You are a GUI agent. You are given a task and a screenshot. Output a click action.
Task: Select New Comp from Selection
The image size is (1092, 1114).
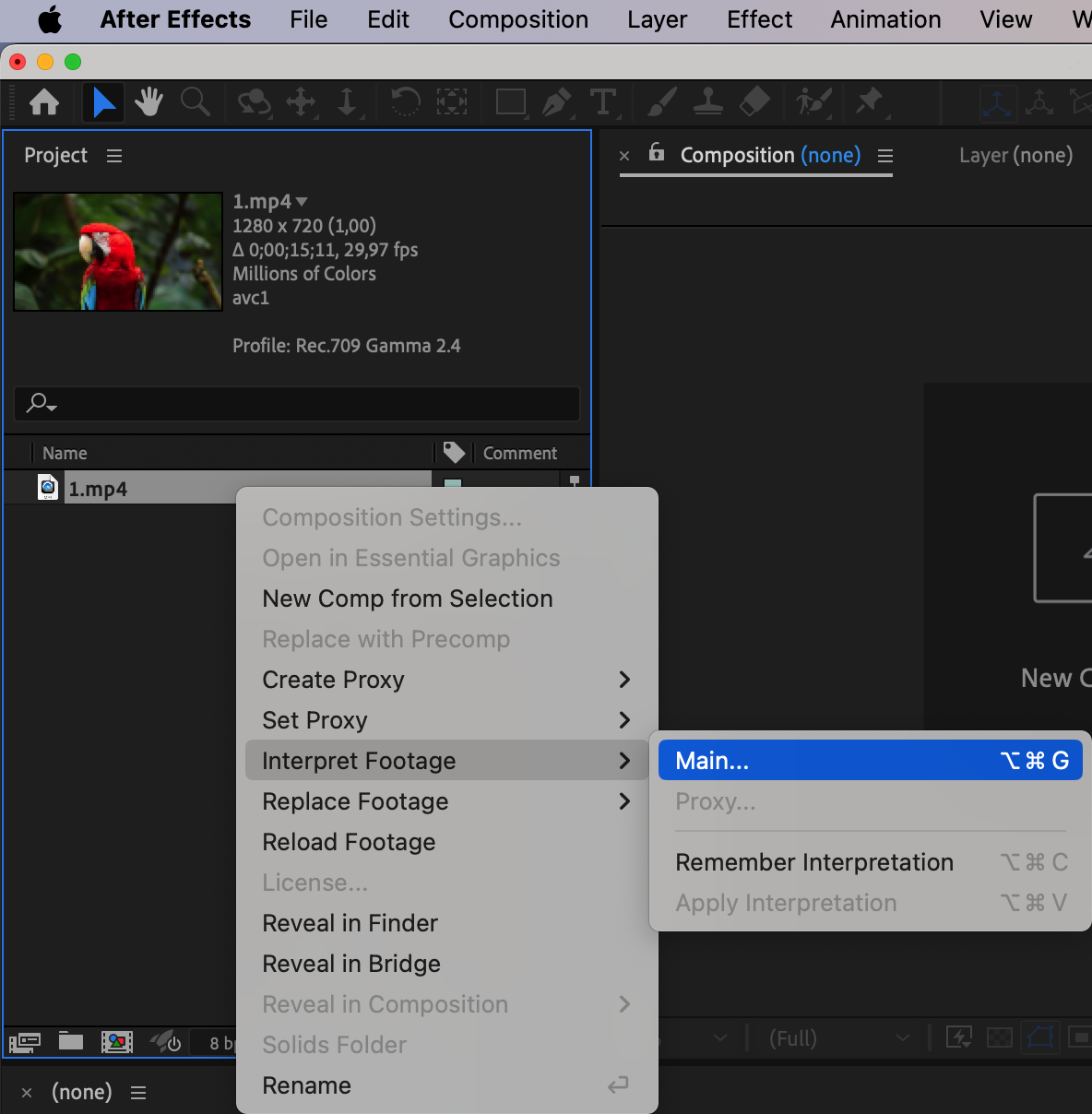pos(408,598)
